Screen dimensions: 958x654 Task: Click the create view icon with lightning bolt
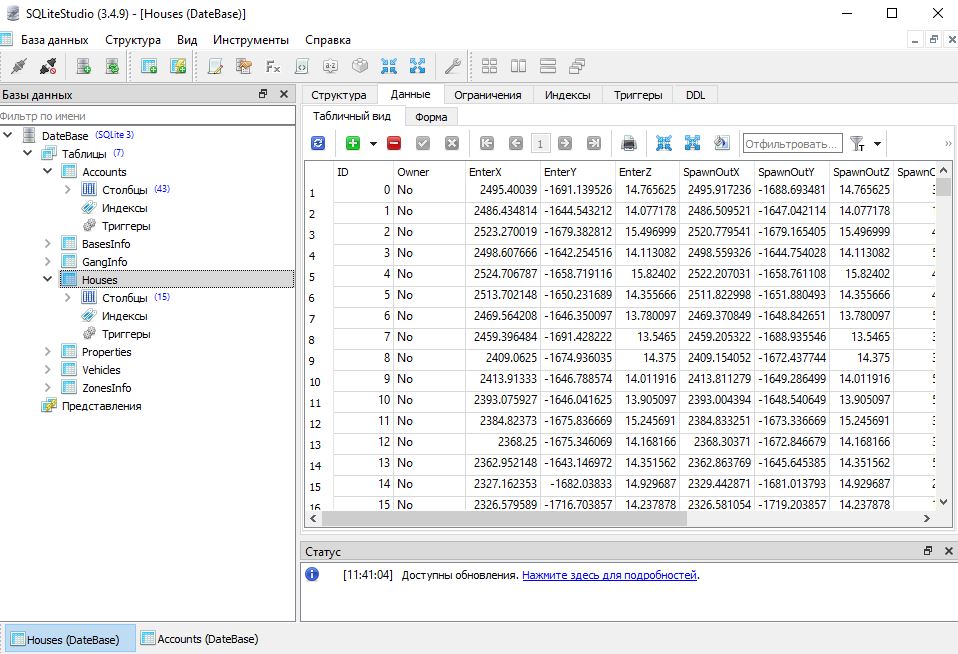(178, 66)
